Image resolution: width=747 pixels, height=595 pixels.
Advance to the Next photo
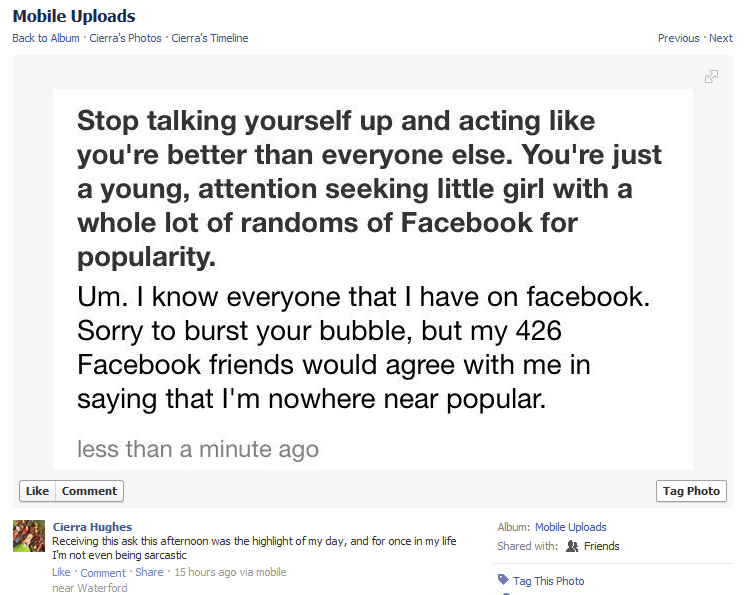coord(721,38)
